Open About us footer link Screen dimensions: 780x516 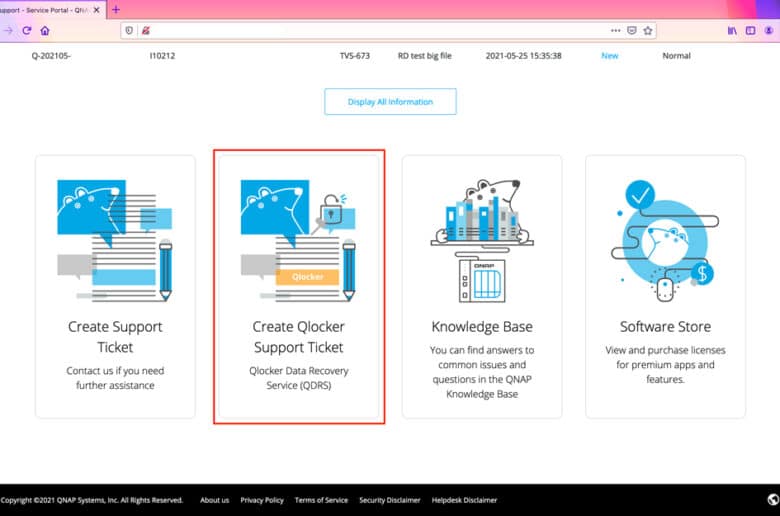(x=214, y=500)
